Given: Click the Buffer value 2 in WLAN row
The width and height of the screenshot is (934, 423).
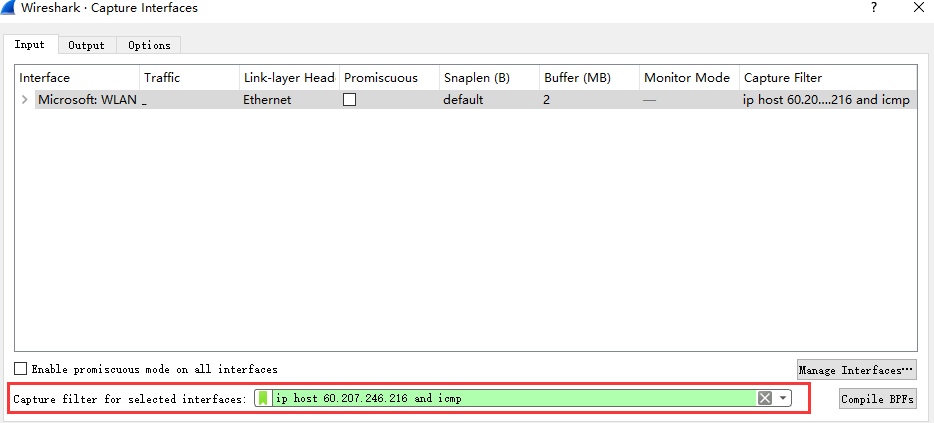Looking at the screenshot, I should [x=548, y=100].
